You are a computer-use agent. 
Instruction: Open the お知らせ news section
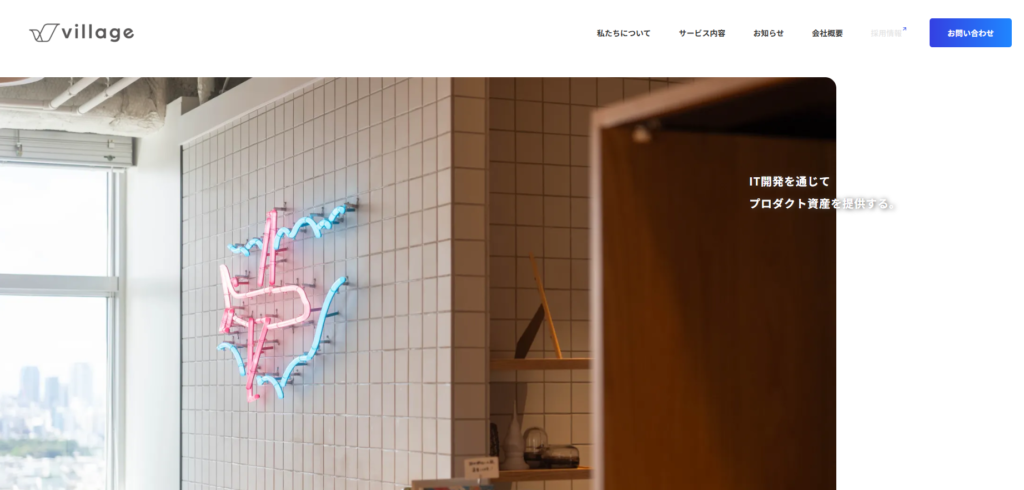click(x=768, y=33)
